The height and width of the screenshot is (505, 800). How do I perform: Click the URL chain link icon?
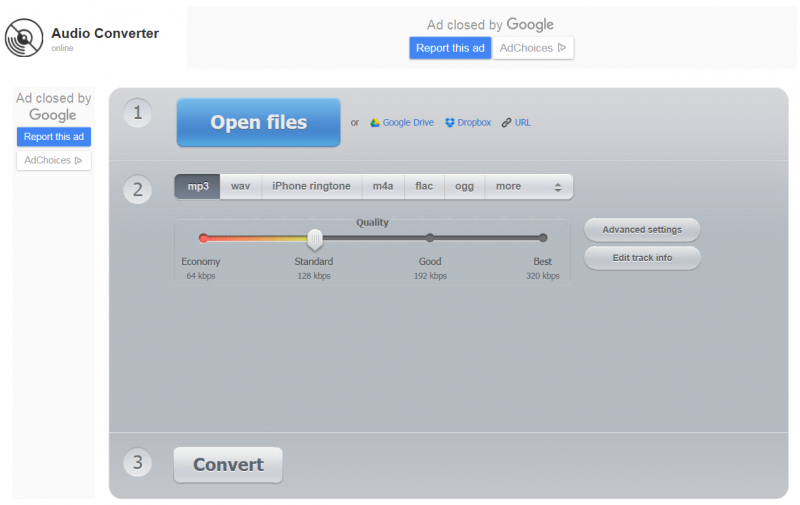click(506, 122)
